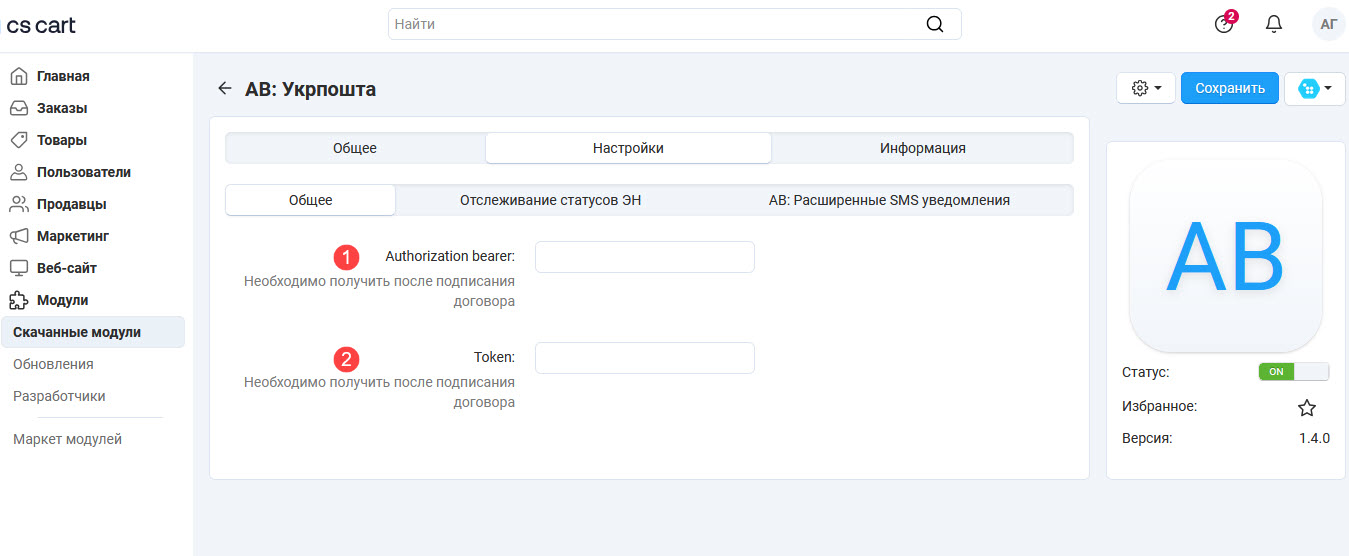Open AB: Расширенные SMS уведомления sub-tab

[x=889, y=200]
